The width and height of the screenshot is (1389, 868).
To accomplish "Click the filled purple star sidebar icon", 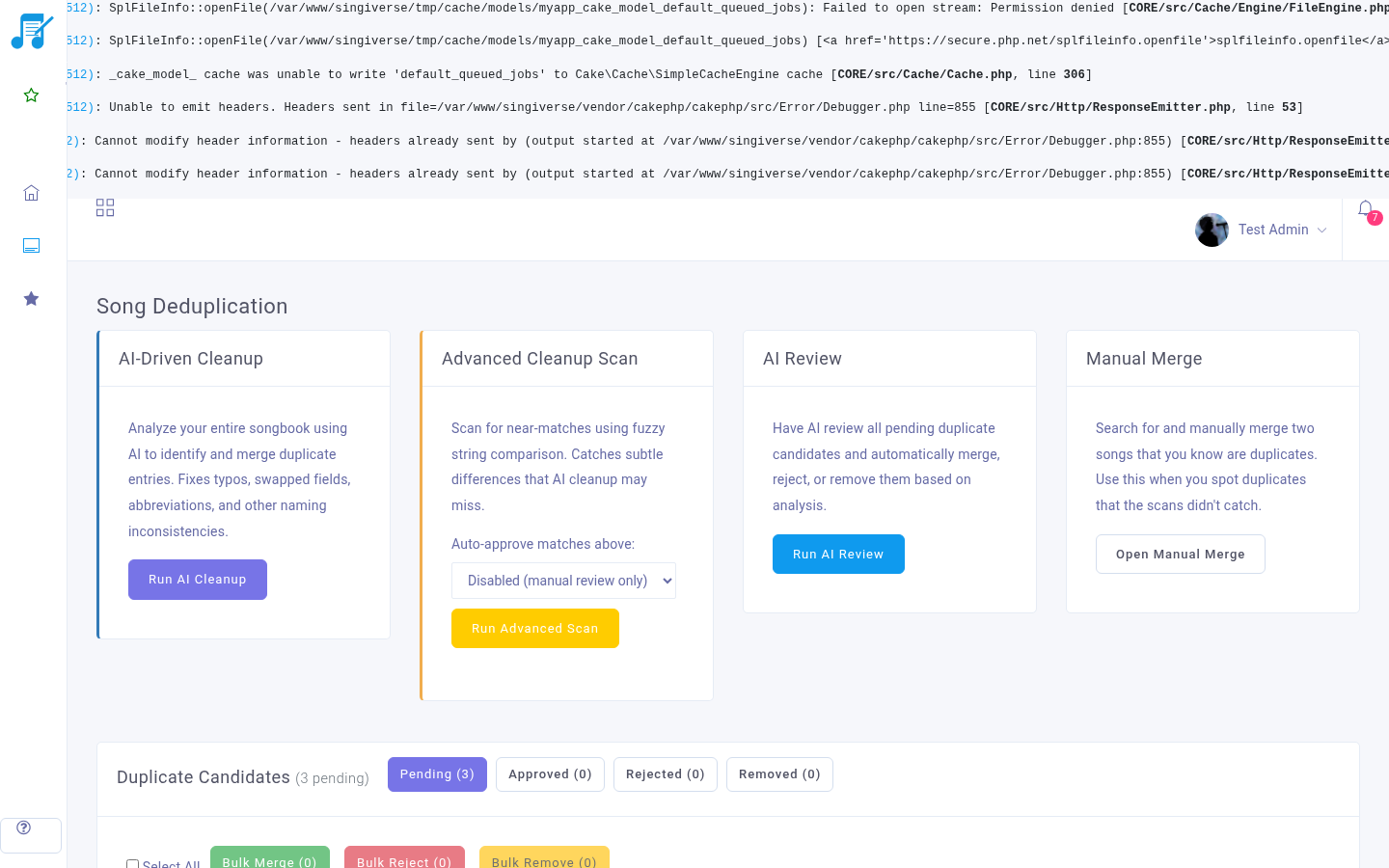I will tap(31, 299).
